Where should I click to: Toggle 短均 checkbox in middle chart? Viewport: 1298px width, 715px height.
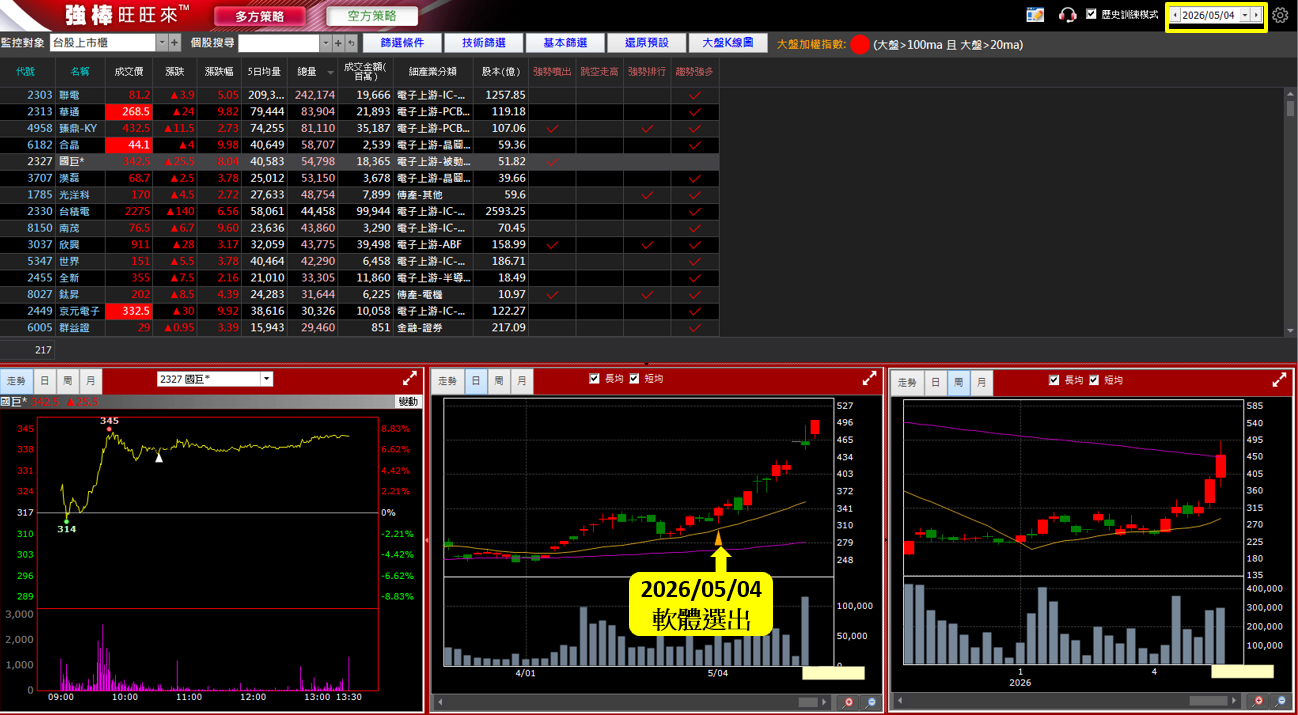click(635, 379)
